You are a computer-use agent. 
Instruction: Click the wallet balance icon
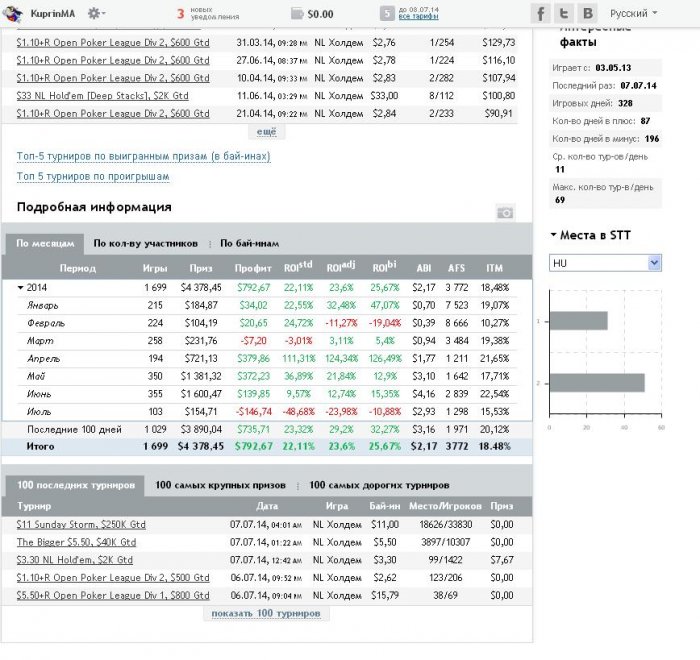pyautogui.click(x=297, y=14)
